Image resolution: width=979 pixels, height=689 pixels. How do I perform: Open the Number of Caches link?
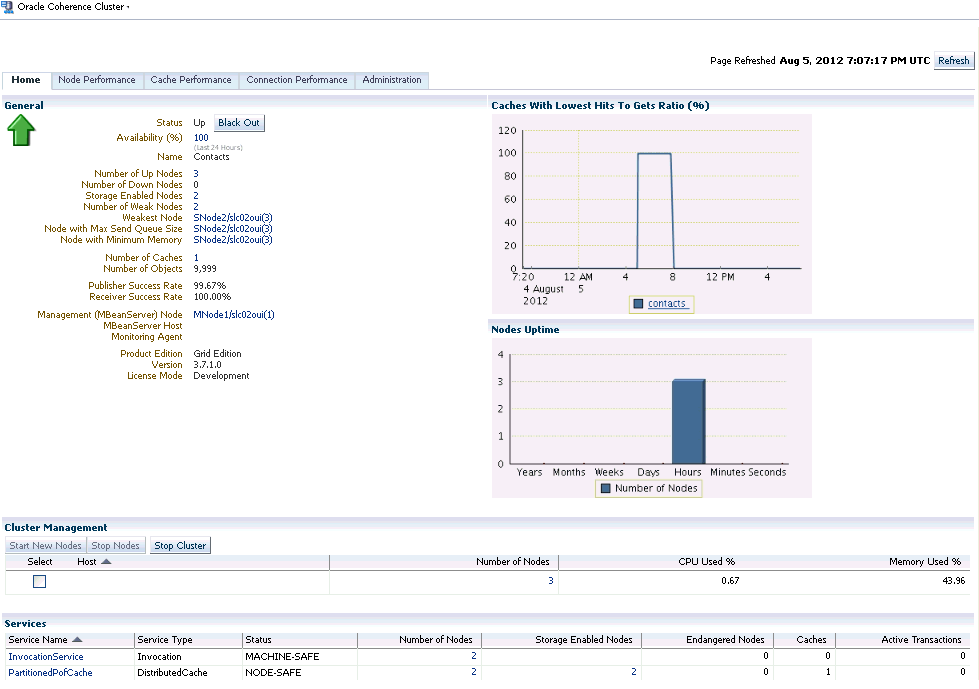196,258
